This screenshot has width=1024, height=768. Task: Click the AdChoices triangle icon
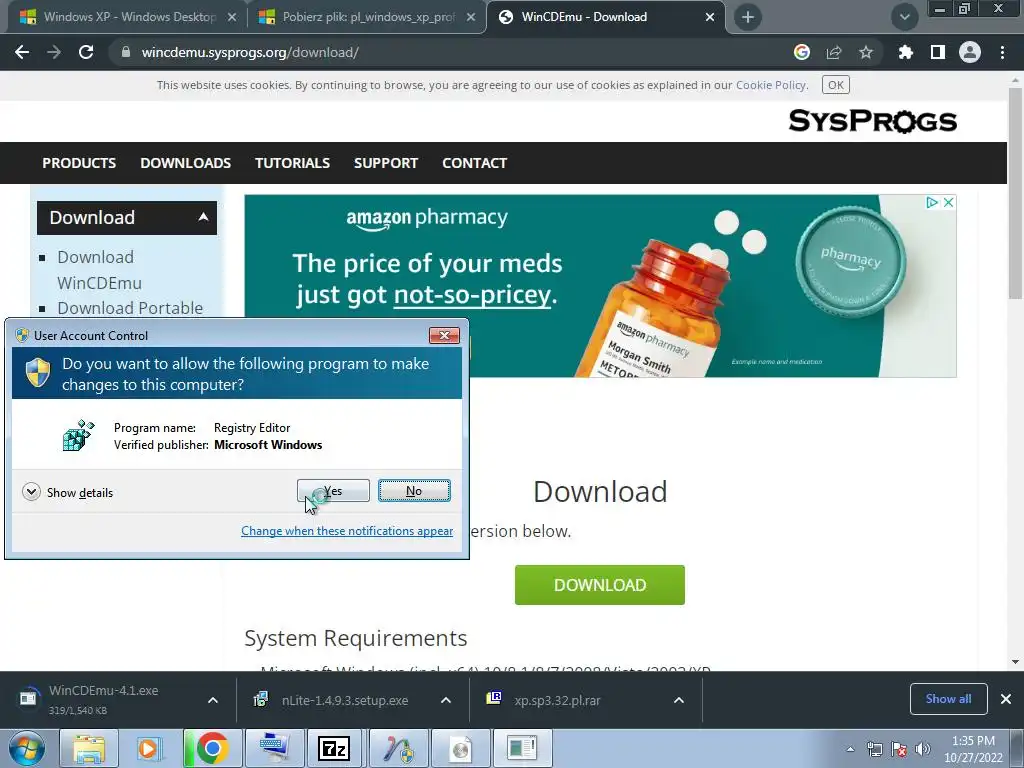(932, 202)
